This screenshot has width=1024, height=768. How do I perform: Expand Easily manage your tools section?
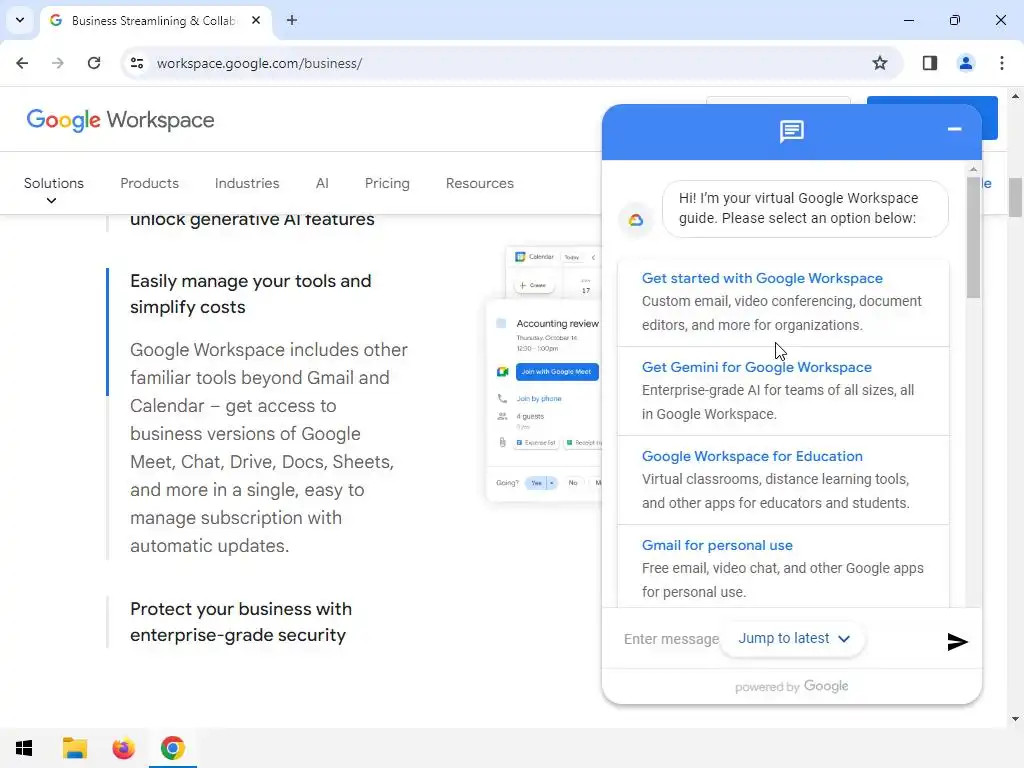click(x=251, y=294)
